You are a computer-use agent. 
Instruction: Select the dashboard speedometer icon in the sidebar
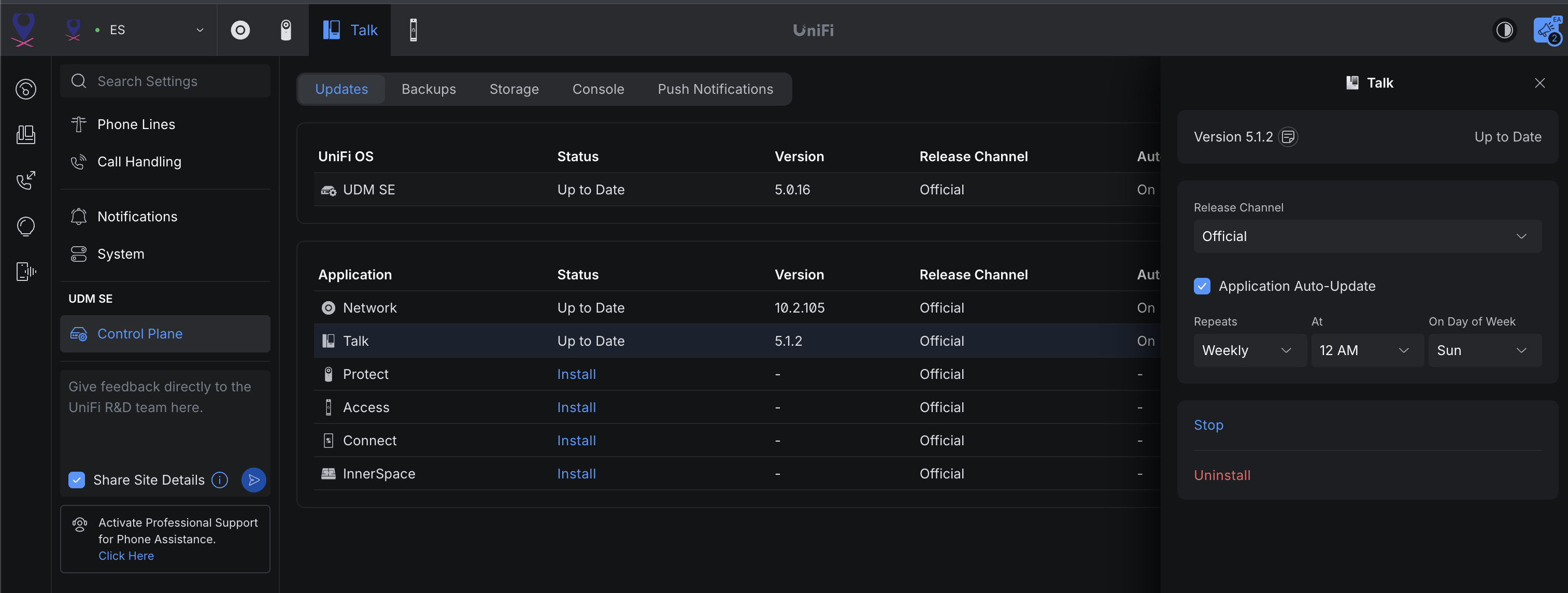tap(25, 89)
